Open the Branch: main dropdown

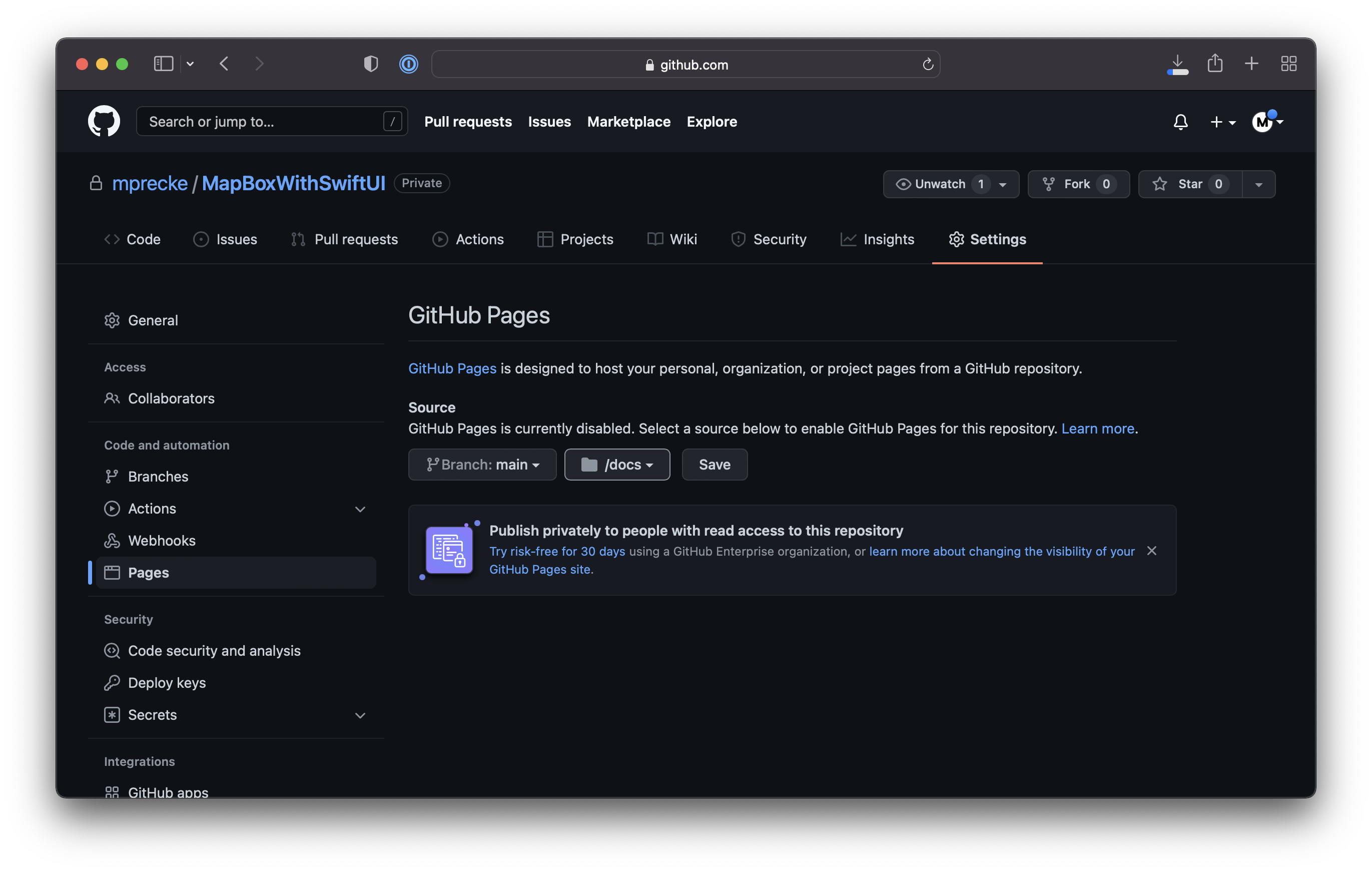point(482,465)
